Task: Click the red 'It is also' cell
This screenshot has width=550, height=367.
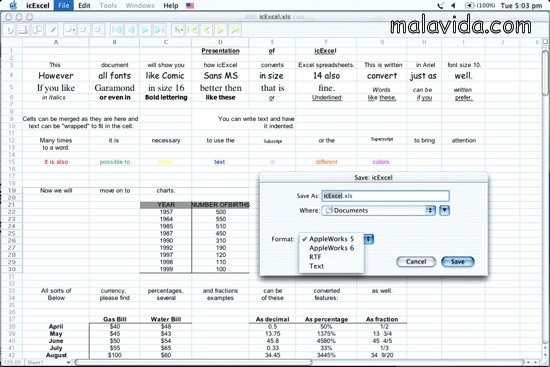Action: pyautogui.click(x=56, y=162)
